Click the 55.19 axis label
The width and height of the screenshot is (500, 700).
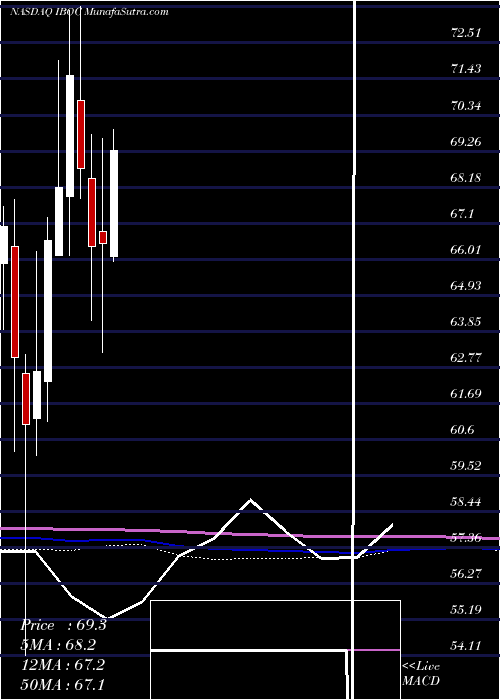(x=466, y=610)
